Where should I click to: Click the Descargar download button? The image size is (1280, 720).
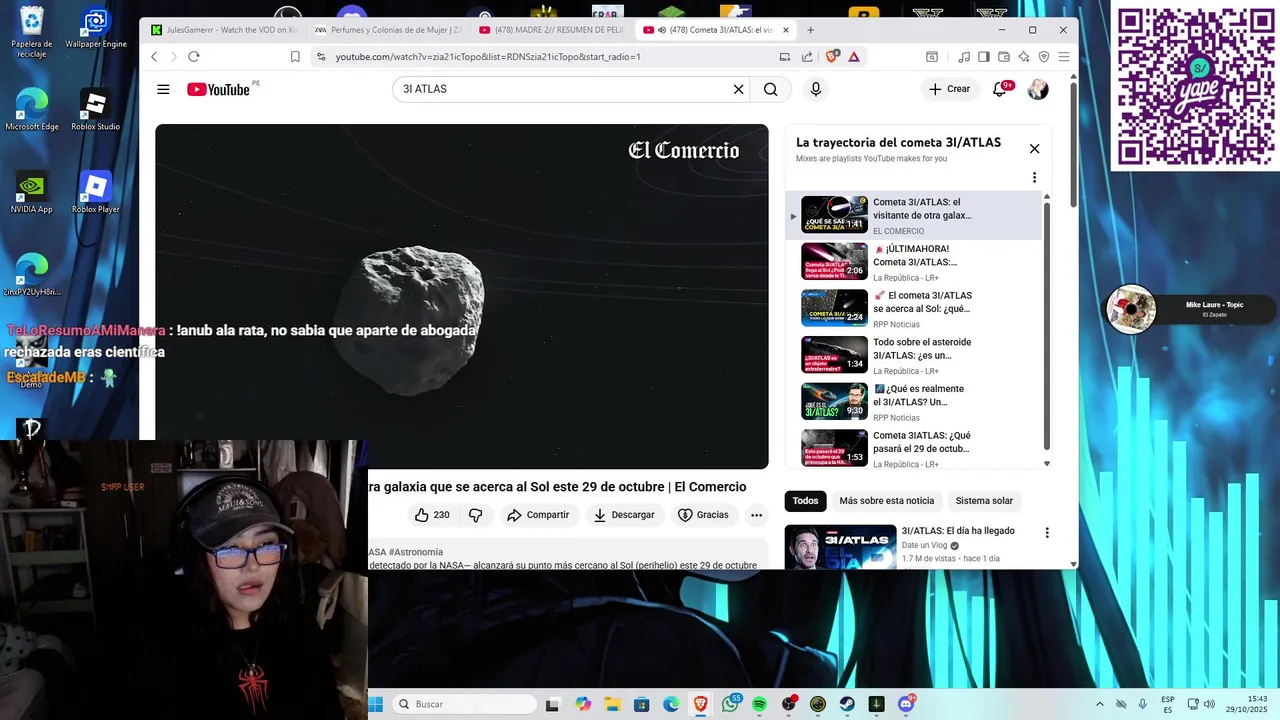(624, 515)
